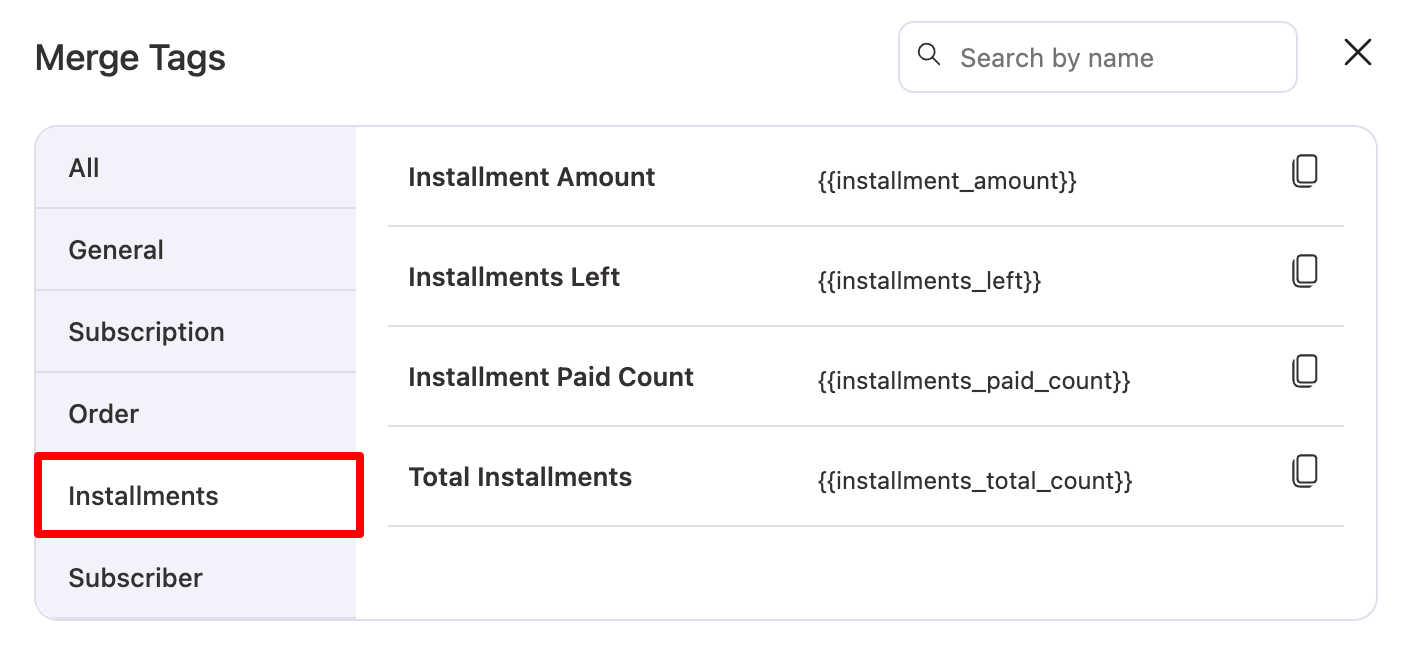Click the Merge Tags heading
Viewport: 1418px width, 654px height.
130,57
